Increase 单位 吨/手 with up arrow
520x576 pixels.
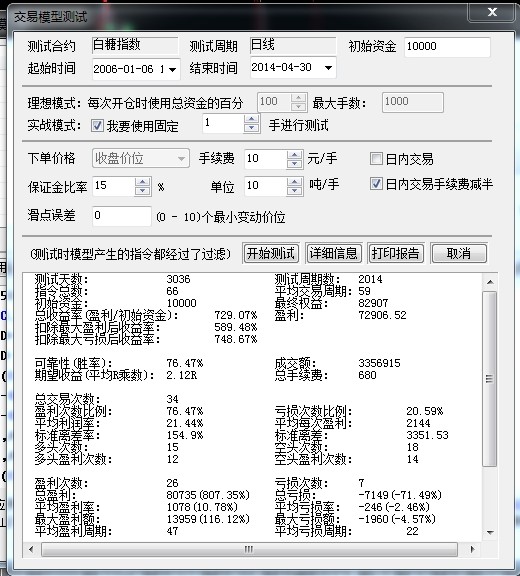[295, 182]
